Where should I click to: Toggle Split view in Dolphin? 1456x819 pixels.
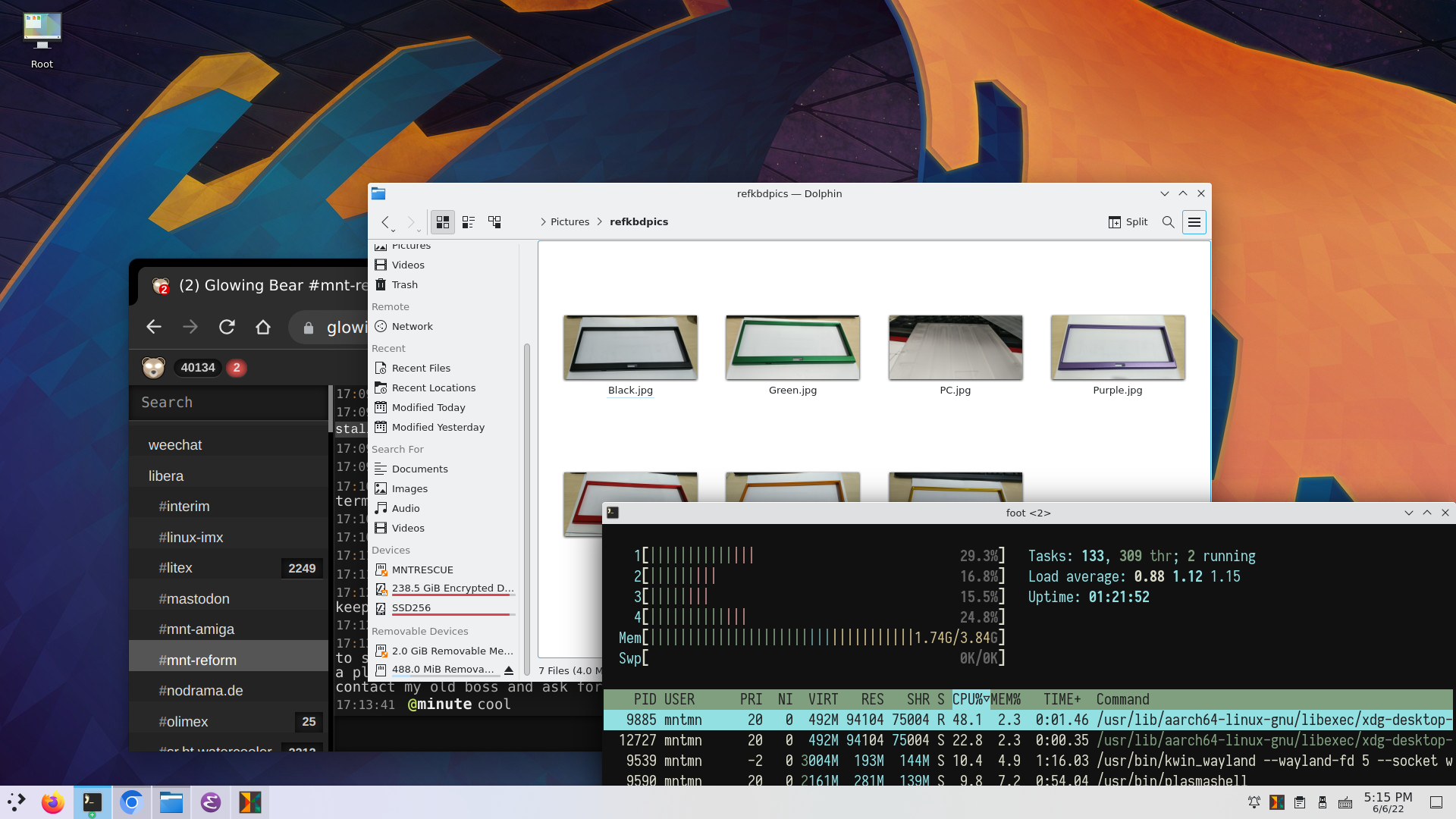(x=1128, y=222)
